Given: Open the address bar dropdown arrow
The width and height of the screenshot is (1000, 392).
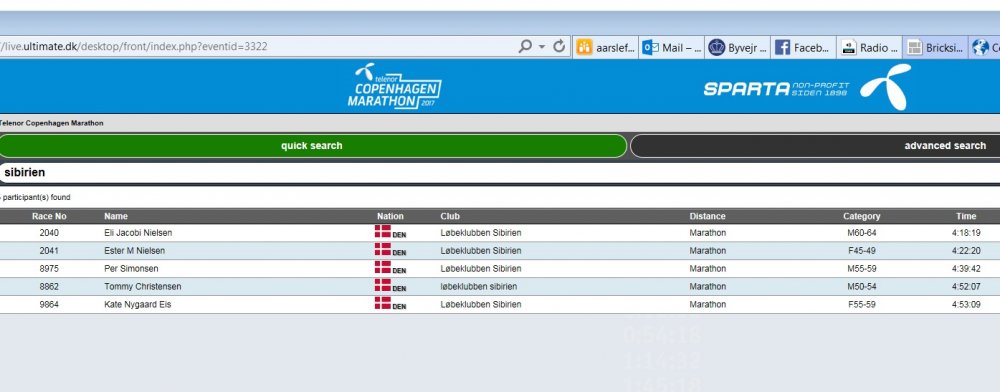Looking at the screenshot, I should (542, 47).
